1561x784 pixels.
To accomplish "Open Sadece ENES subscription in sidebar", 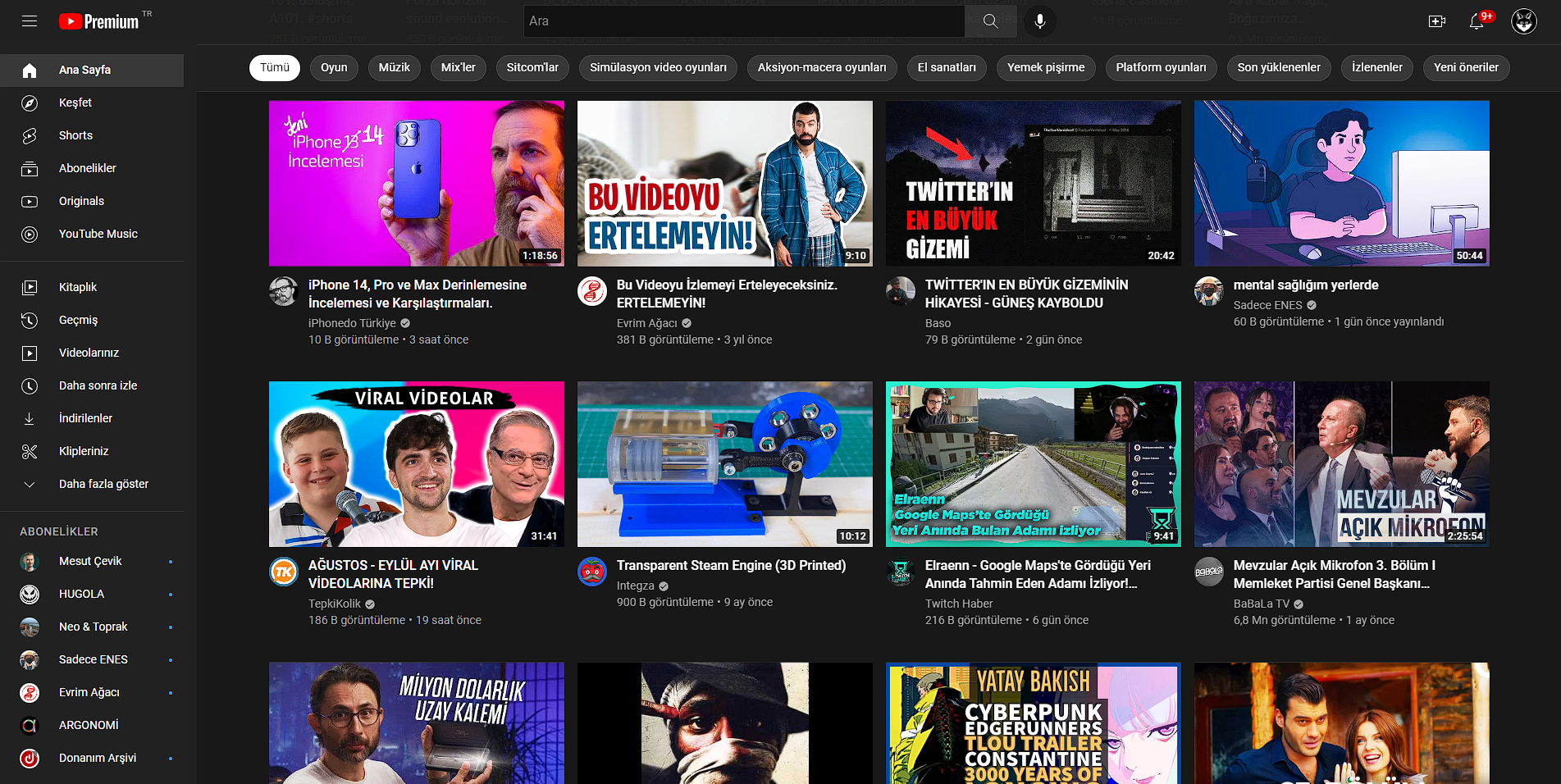I will (92, 660).
